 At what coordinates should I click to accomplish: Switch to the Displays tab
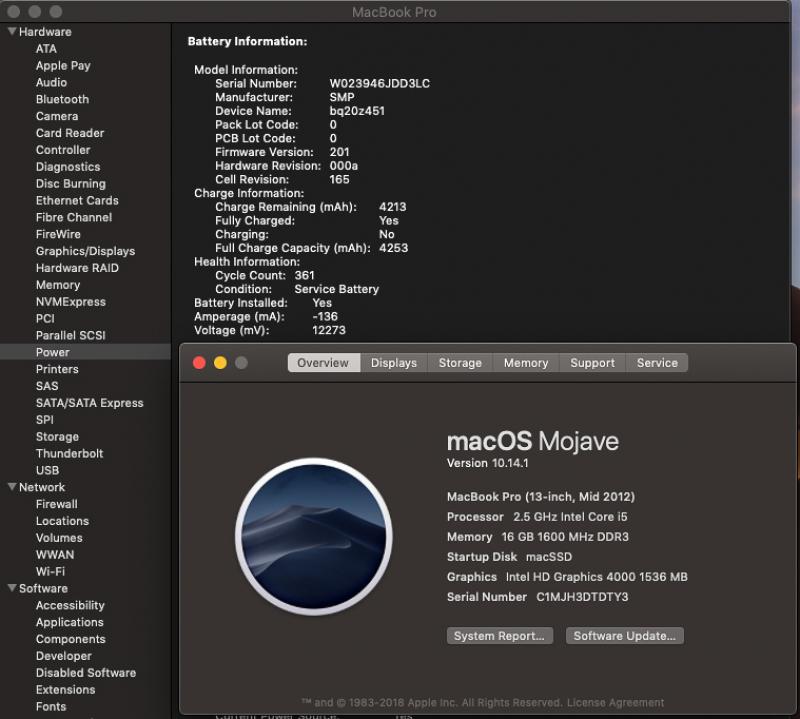coord(394,363)
